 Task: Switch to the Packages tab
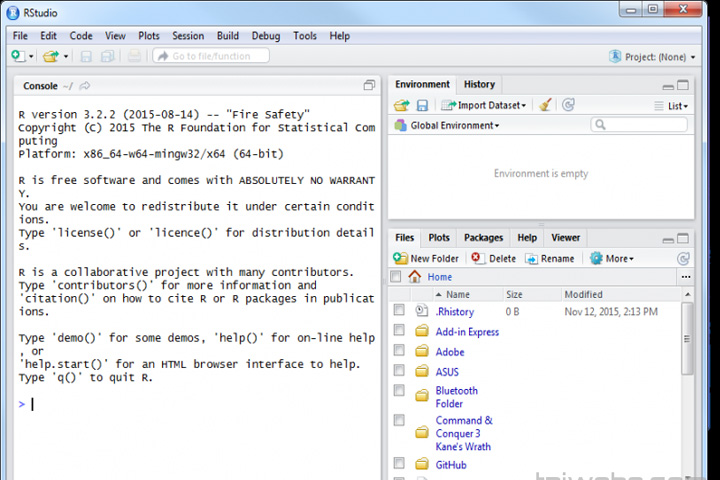tap(484, 237)
